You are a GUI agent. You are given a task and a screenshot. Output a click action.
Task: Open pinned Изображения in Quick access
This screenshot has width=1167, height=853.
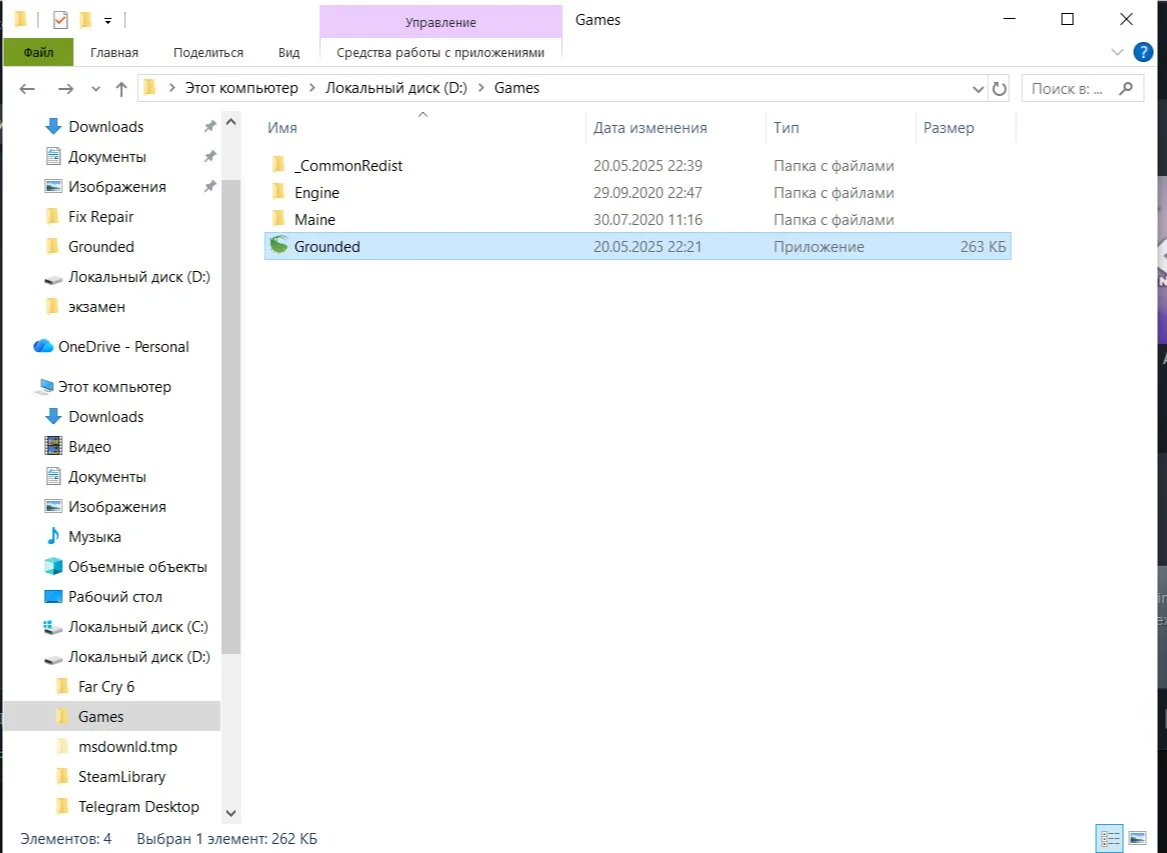coord(117,186)
